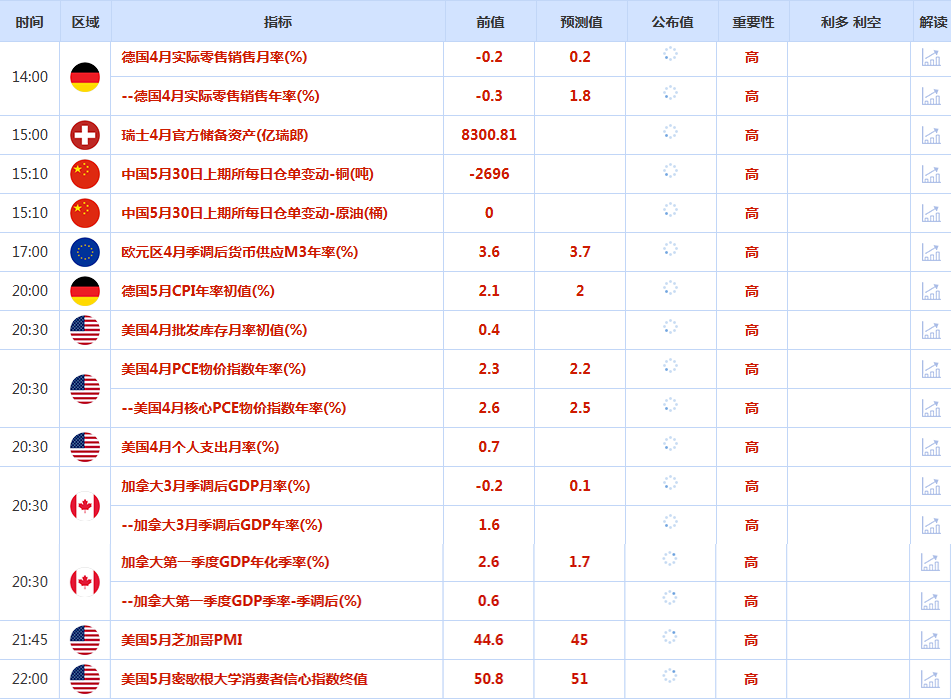
Task: Open analysis icon for US PCE price index yearly
Action: [x=931, y=369]
